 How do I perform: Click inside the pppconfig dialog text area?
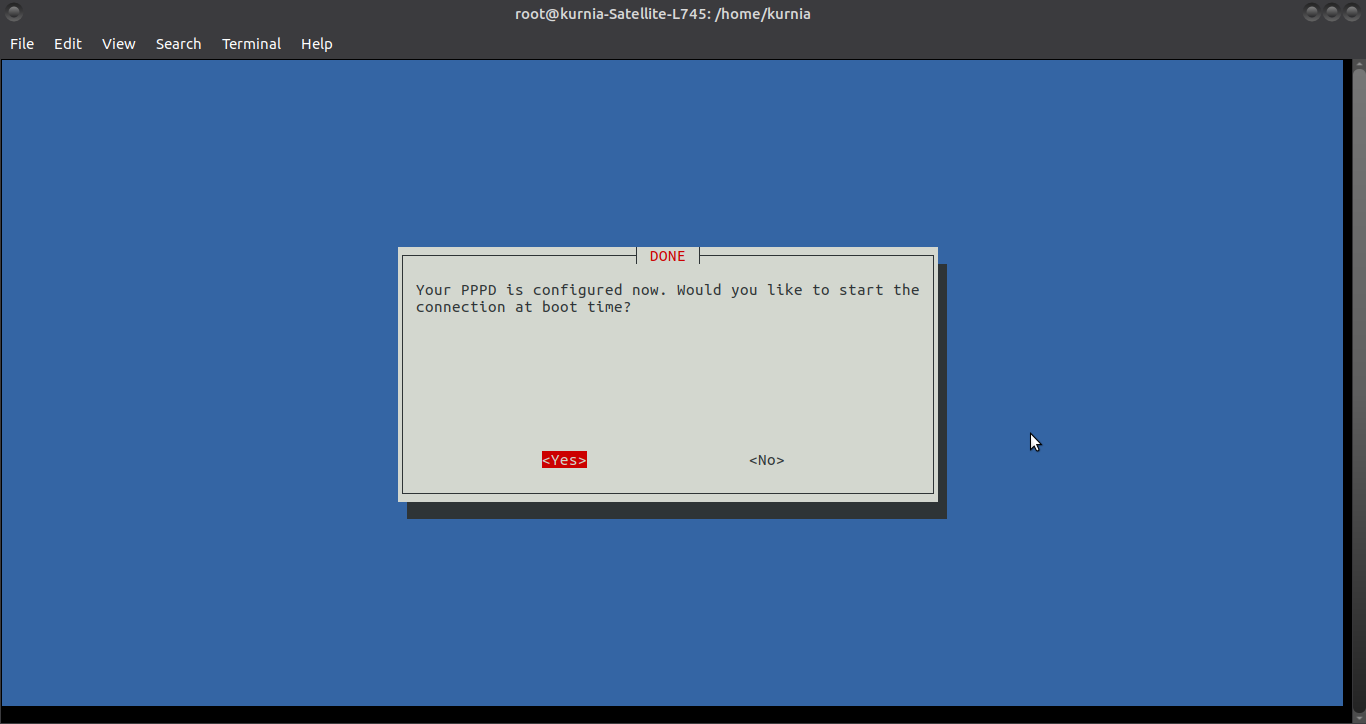[x=667, y=380]
